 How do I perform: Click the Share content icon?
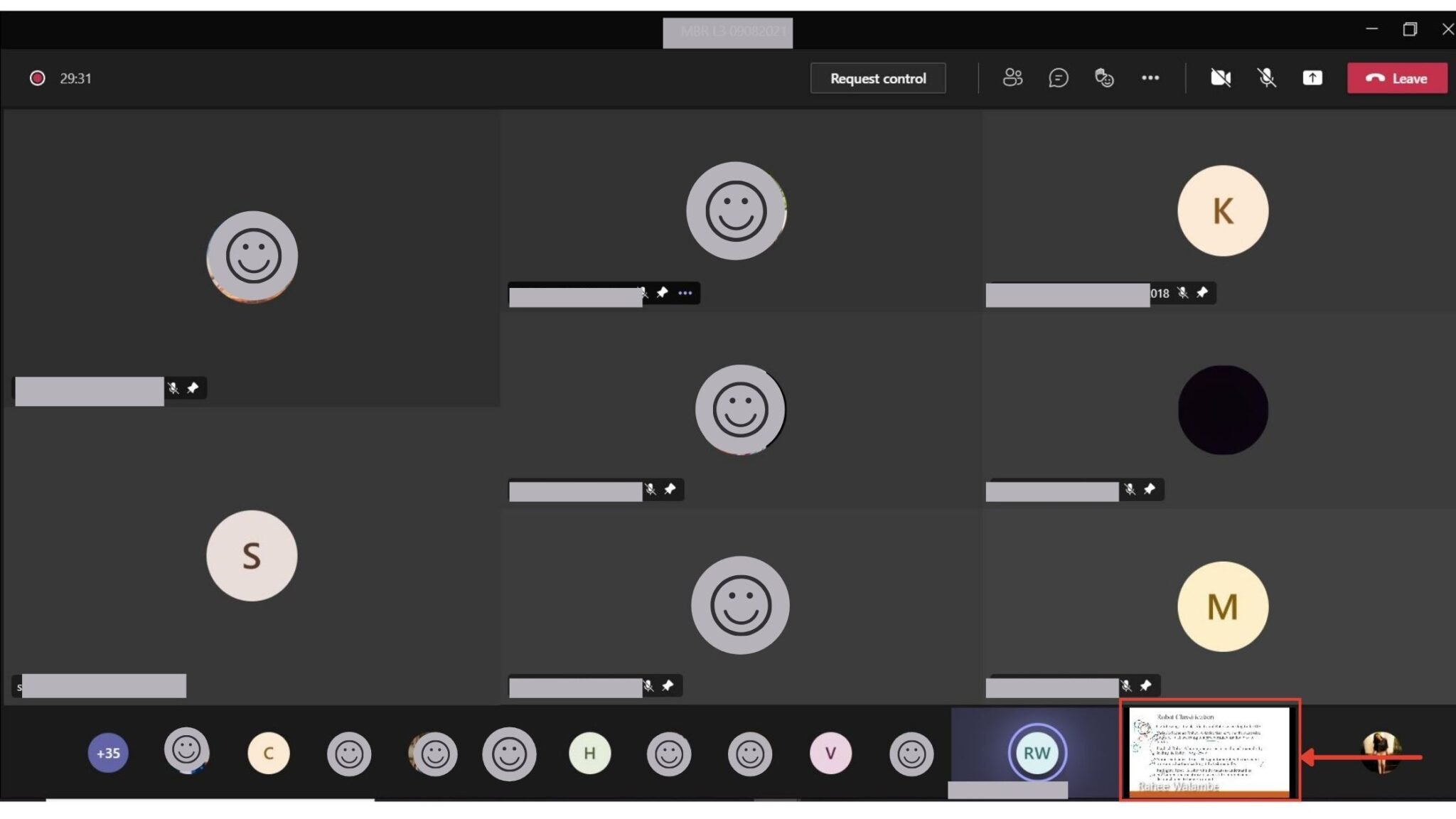(1312, 77)
